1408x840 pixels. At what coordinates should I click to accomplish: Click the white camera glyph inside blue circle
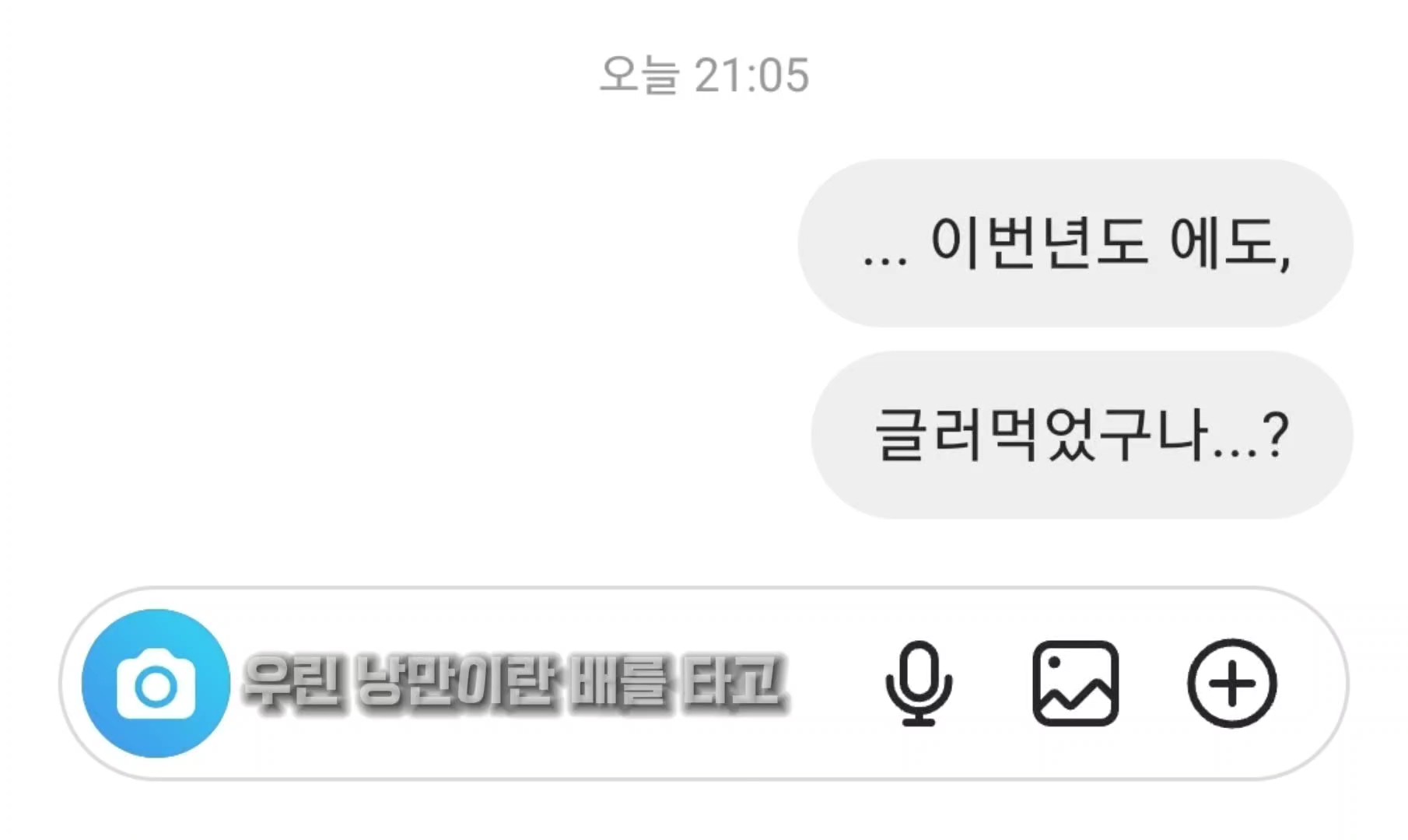pos(156,684)
